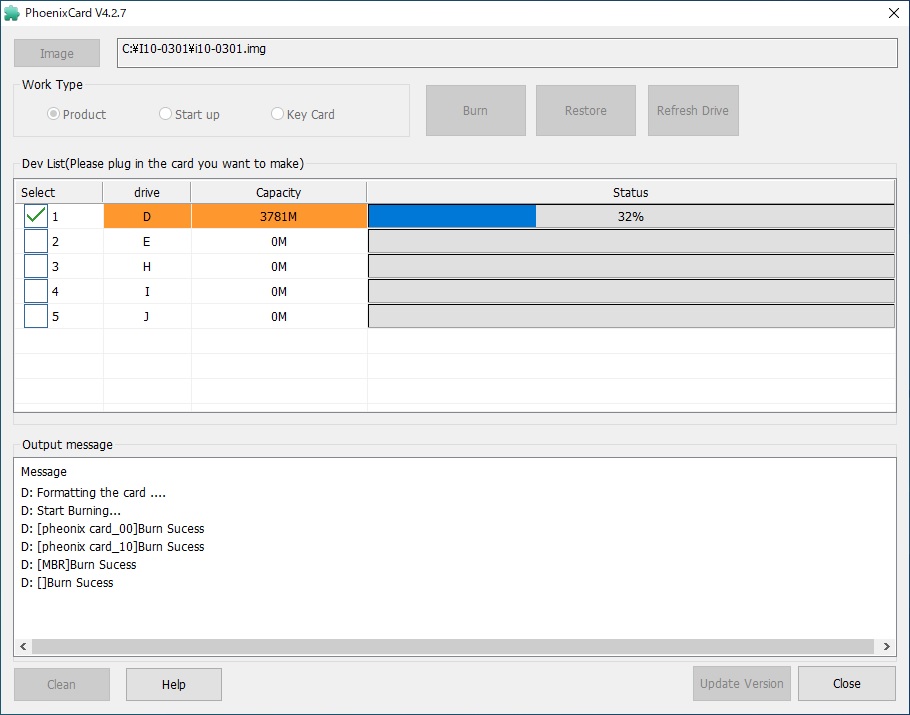Open the Help button
Viewport: 910px width, 715px height.
174,684
